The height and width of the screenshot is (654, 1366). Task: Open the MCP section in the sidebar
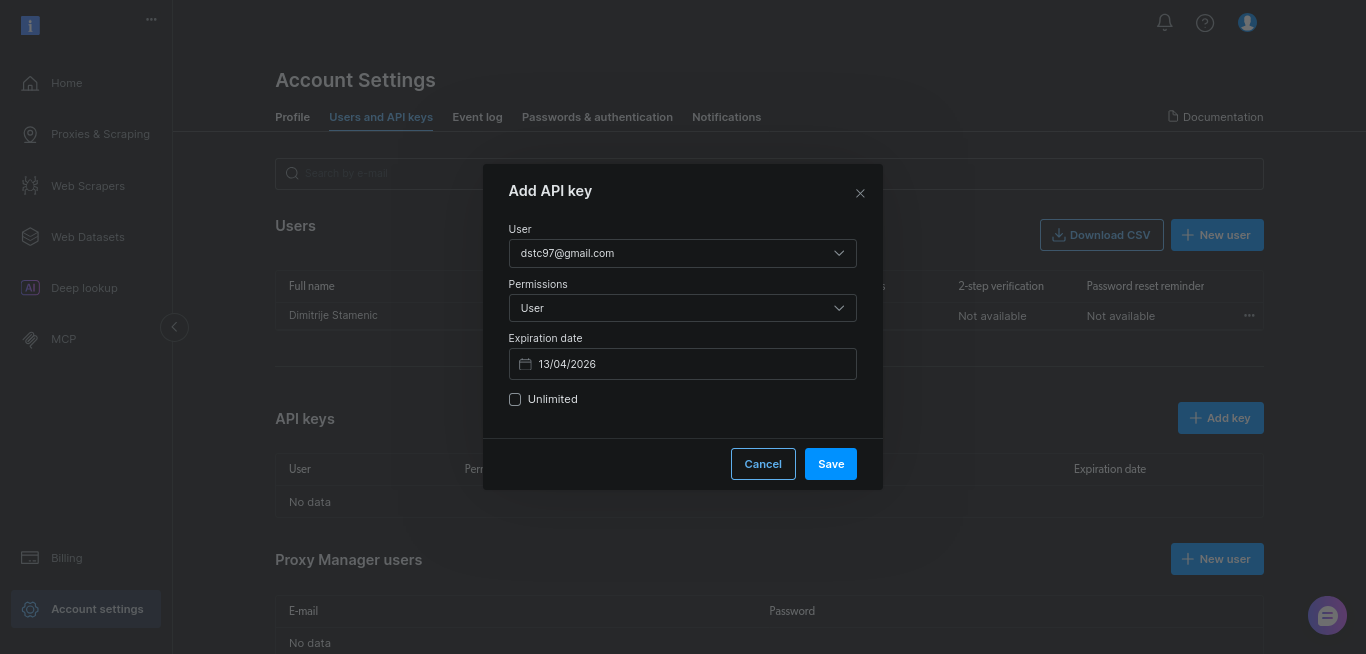[x=64, y=339]
